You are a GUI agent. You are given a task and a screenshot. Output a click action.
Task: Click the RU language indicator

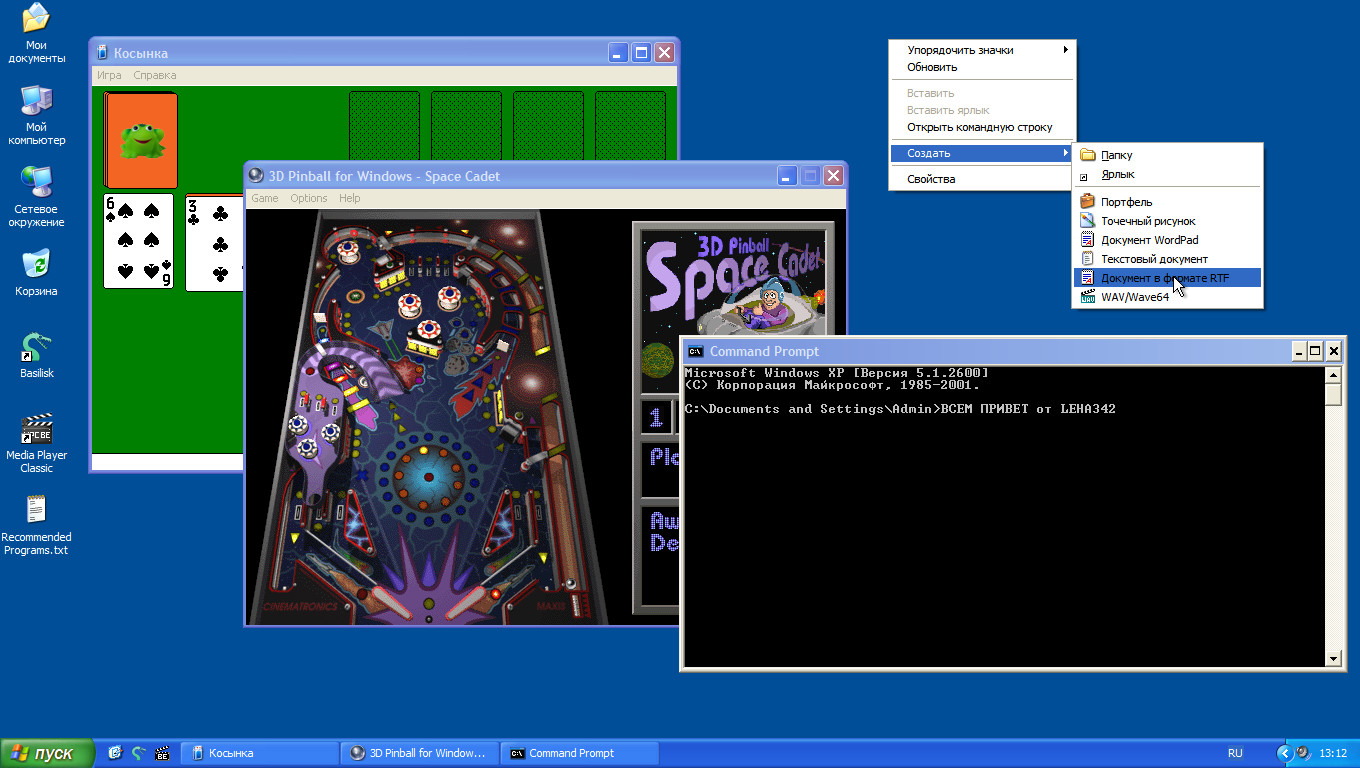[1235, 753]
